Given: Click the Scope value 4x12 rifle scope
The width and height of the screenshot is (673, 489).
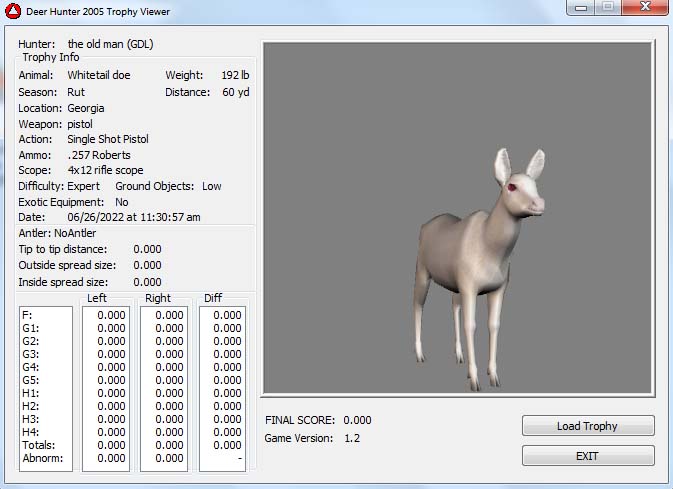Looking at the screenshot, I should tap(105, 170).
